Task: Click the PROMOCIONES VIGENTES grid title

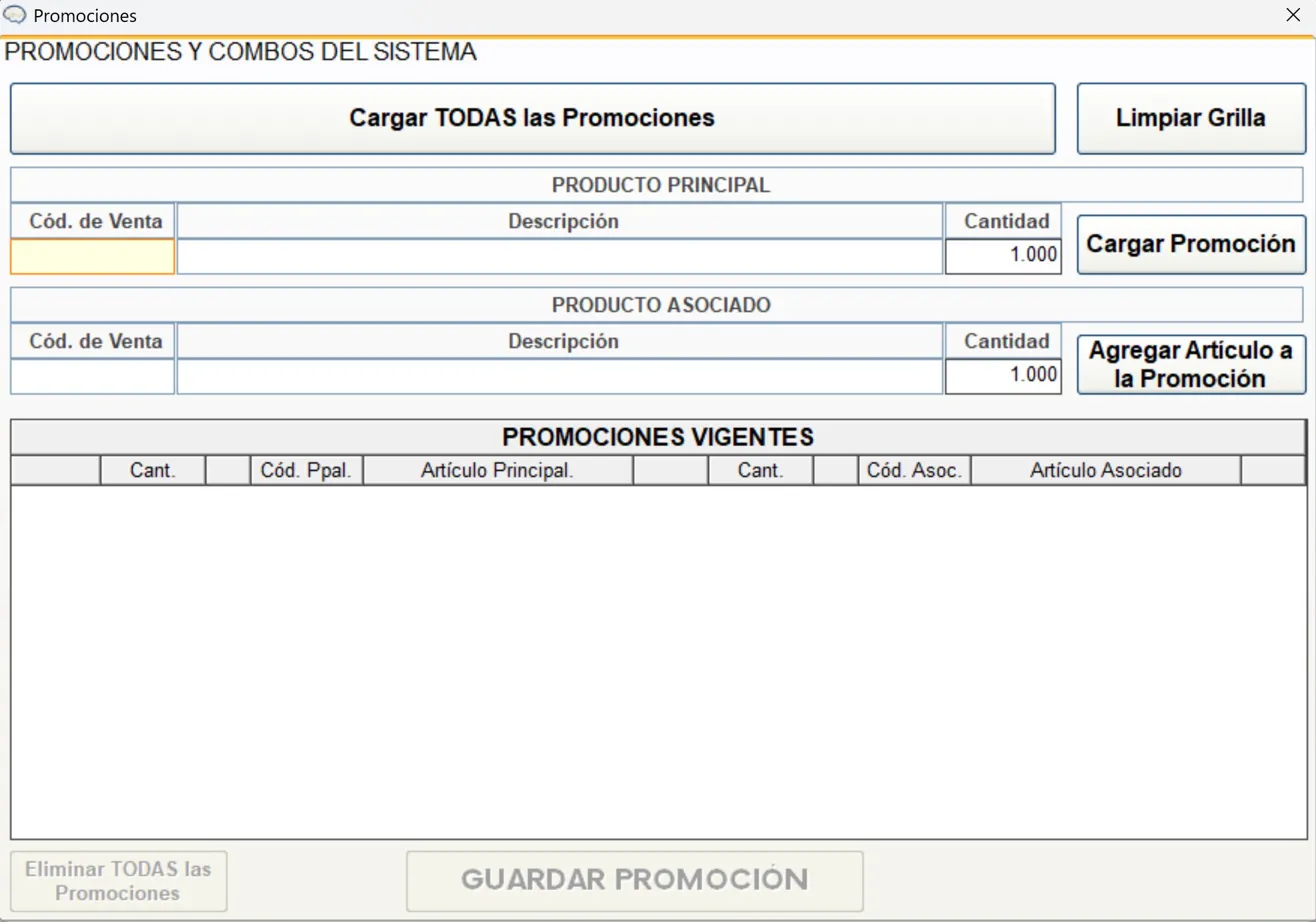Action: click(657, 437)
